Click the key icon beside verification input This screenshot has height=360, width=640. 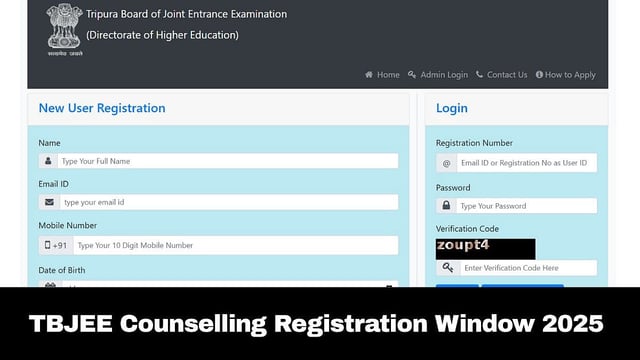coord(448,268)
